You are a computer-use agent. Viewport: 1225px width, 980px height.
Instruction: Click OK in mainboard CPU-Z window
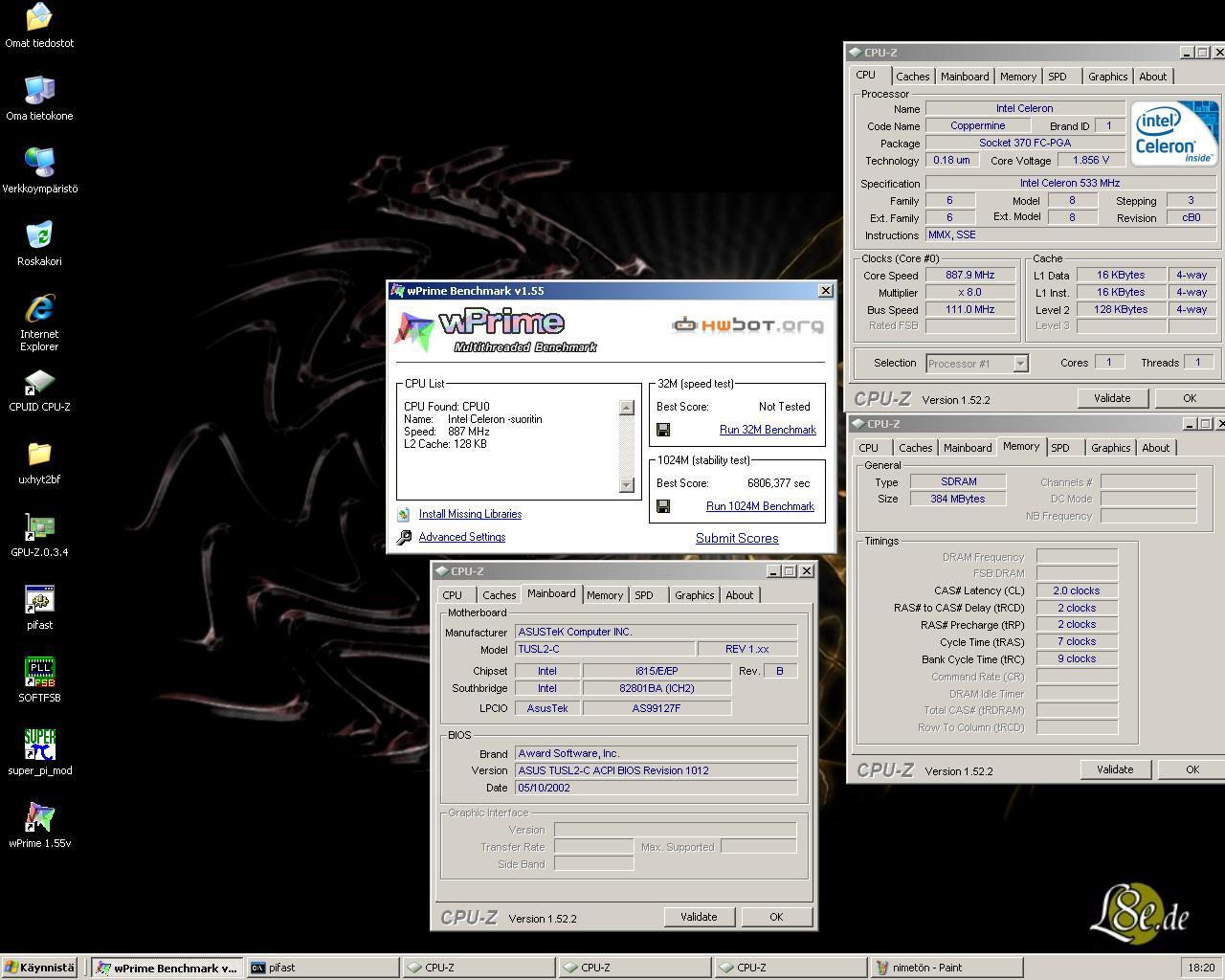776,917
